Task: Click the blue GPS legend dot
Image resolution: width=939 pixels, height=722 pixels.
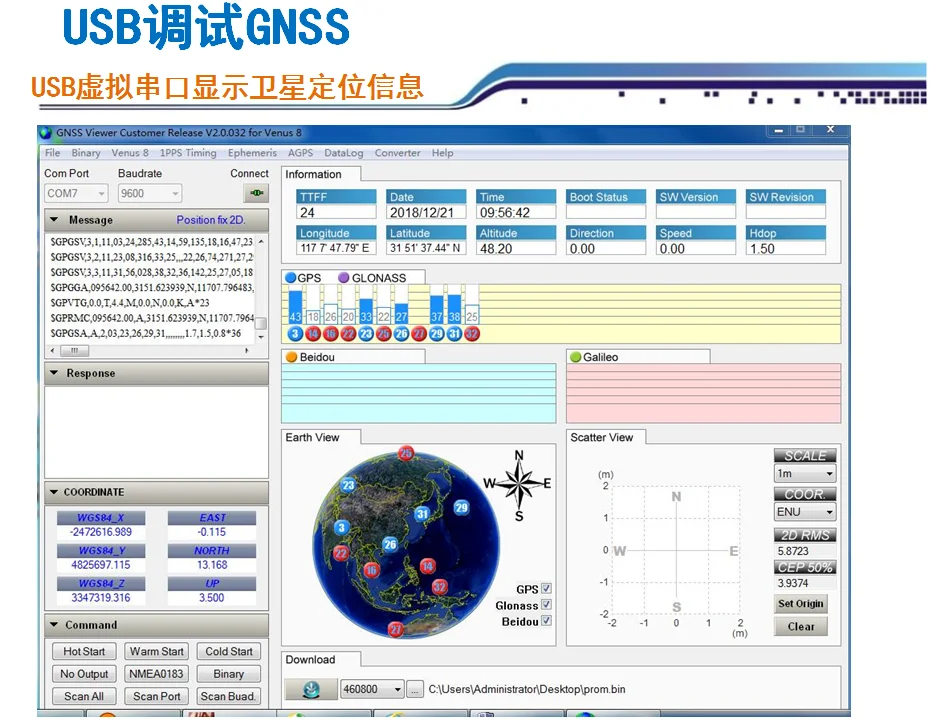Action: coord(291,278)
